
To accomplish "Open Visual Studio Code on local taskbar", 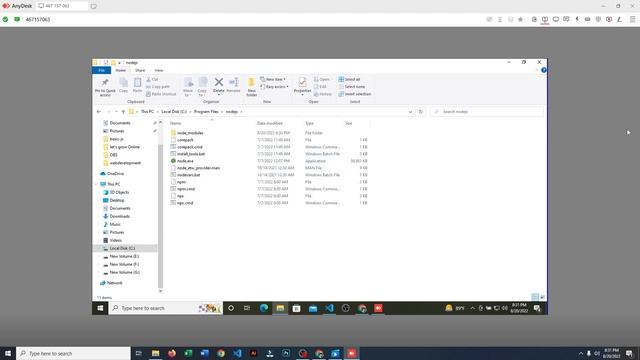I will [x=237, y=353].
